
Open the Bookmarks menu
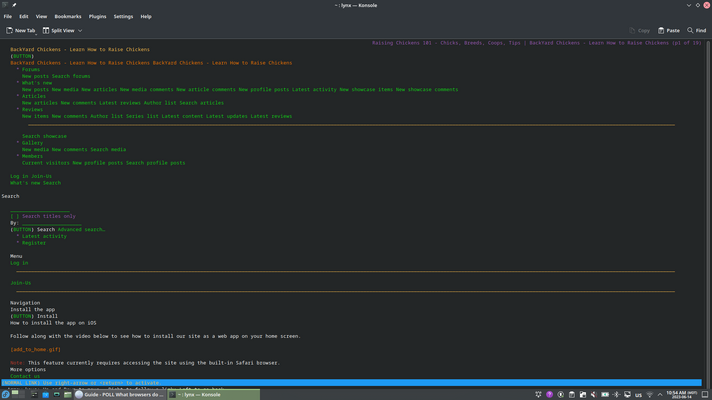68,16
